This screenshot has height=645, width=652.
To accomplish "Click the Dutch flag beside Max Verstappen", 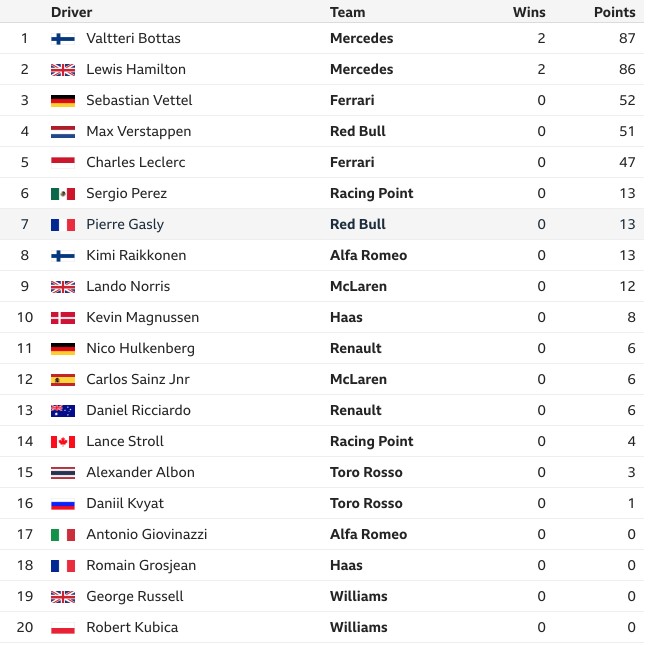I will [63, 132].
